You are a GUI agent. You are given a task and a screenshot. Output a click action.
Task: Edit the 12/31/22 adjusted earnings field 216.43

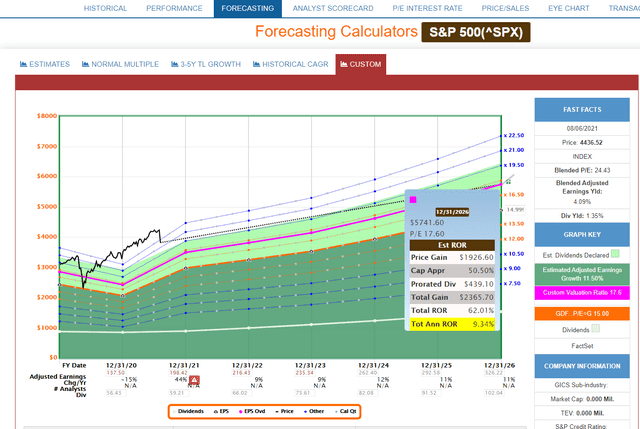pyautogui.click(x=242, y=373)
